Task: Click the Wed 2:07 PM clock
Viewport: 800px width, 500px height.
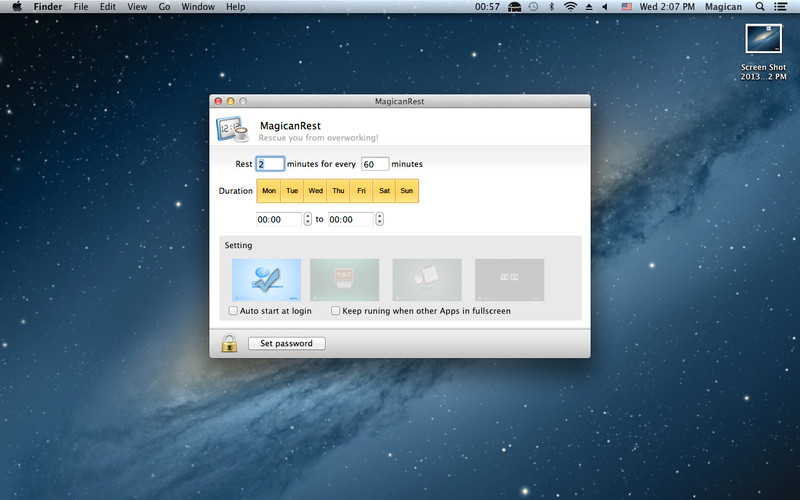Action: [x=667, y=7]
